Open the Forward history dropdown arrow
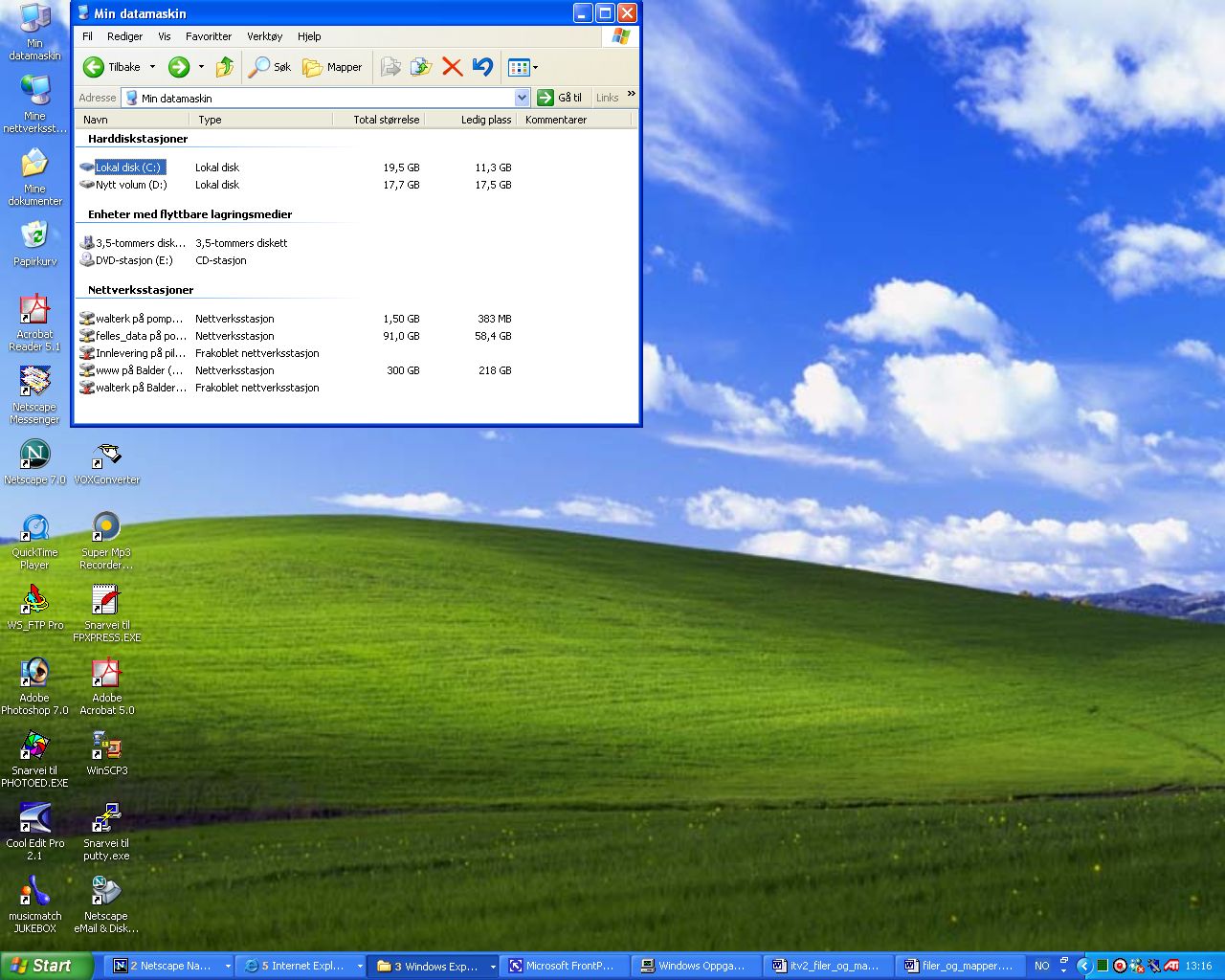This screenshot has height=980, width=1225. (x=201, y=67)
